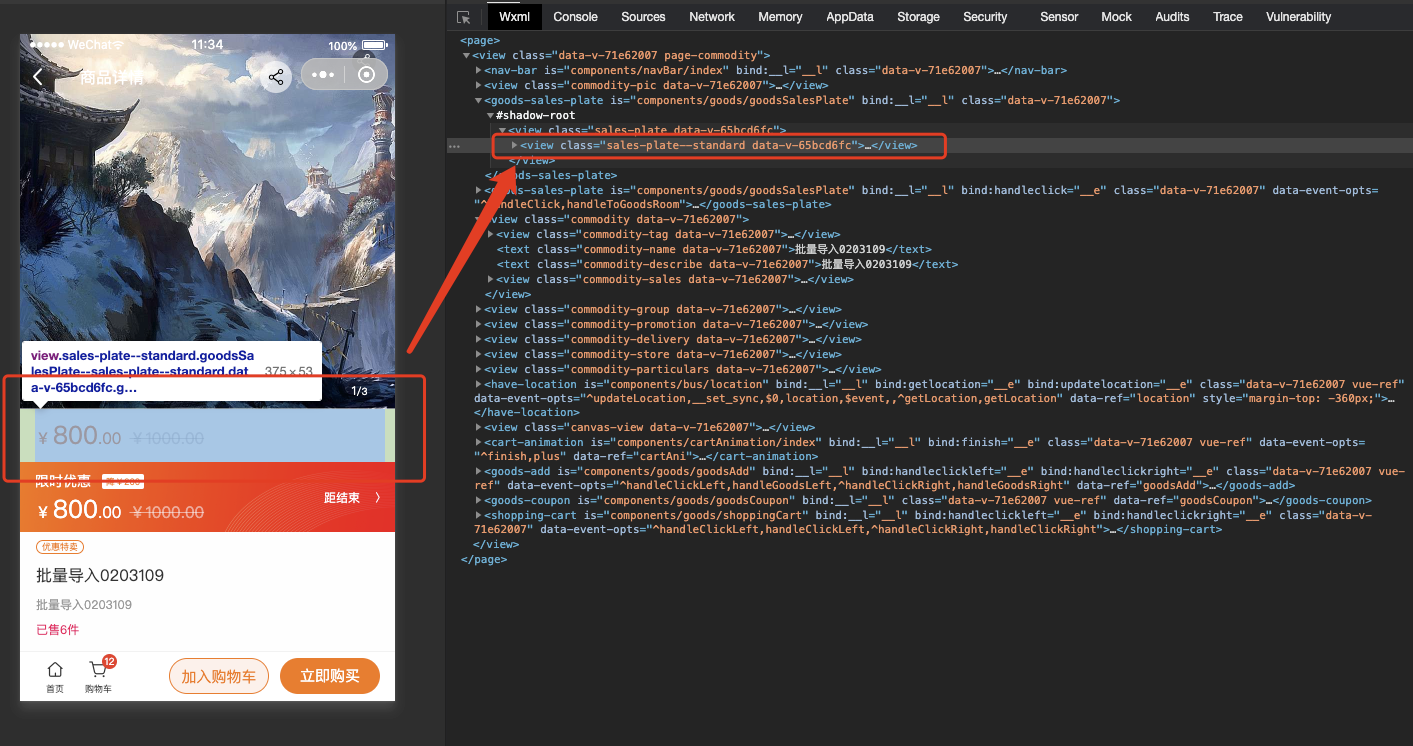The height and width of the screenshot is (746, 1413).
Task: Open the mini program capsule more menu
Action: 323,75
